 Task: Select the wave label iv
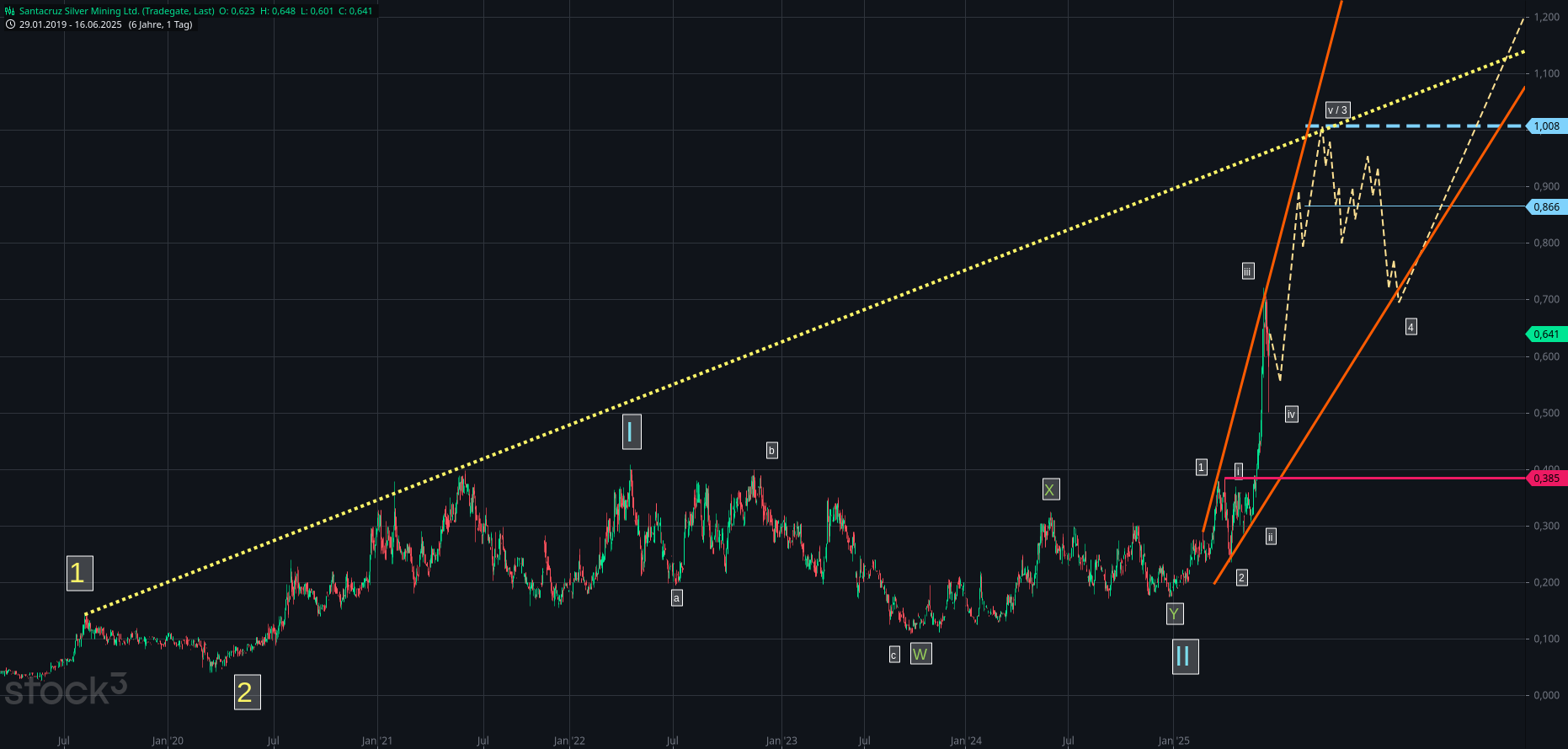point(1291,415)
